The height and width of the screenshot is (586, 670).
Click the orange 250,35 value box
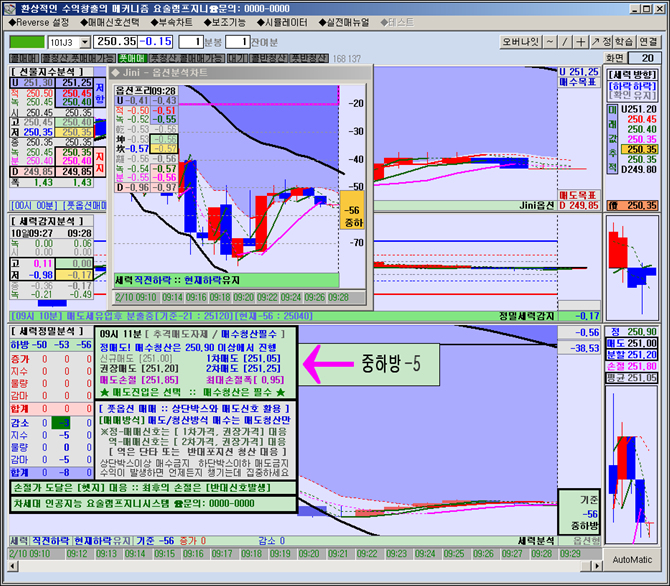pyautogui.click(x=632, y=206)
